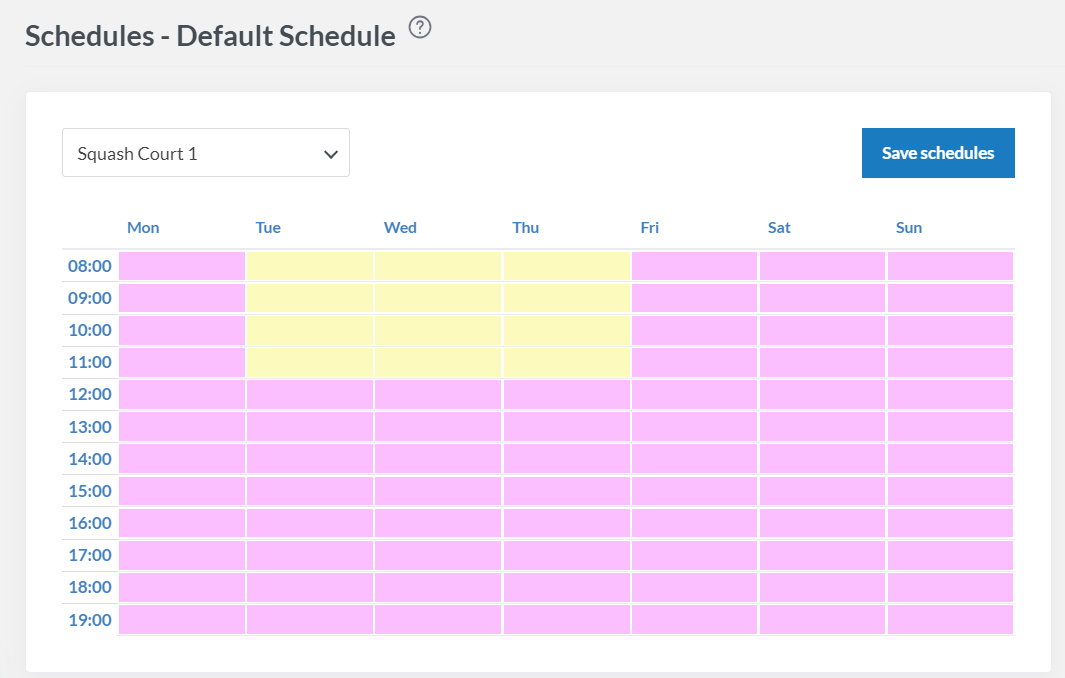Click the Sat column header

[x=779, y=228]
